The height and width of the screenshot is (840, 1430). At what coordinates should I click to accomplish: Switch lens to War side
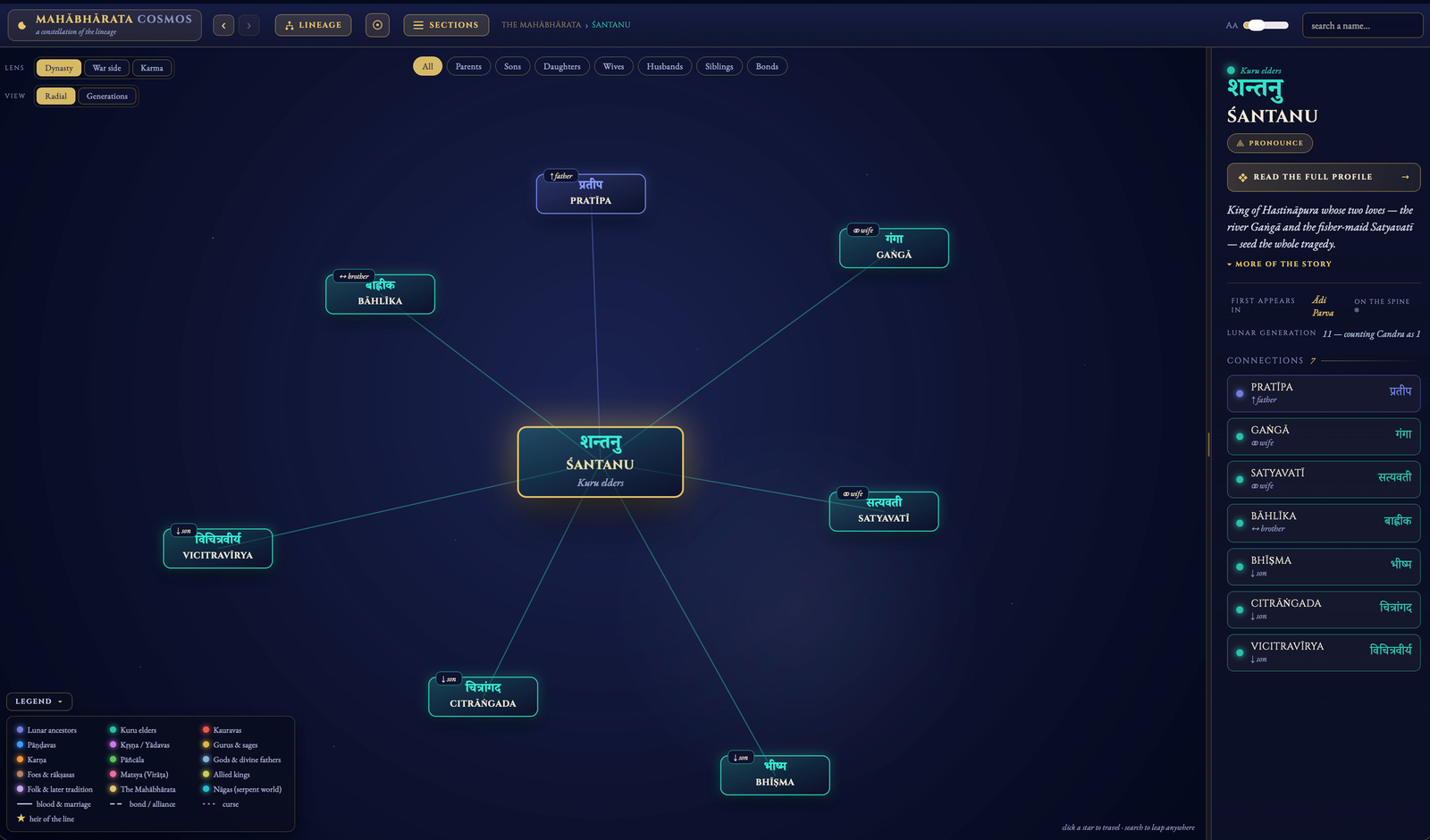coord(106,68)
